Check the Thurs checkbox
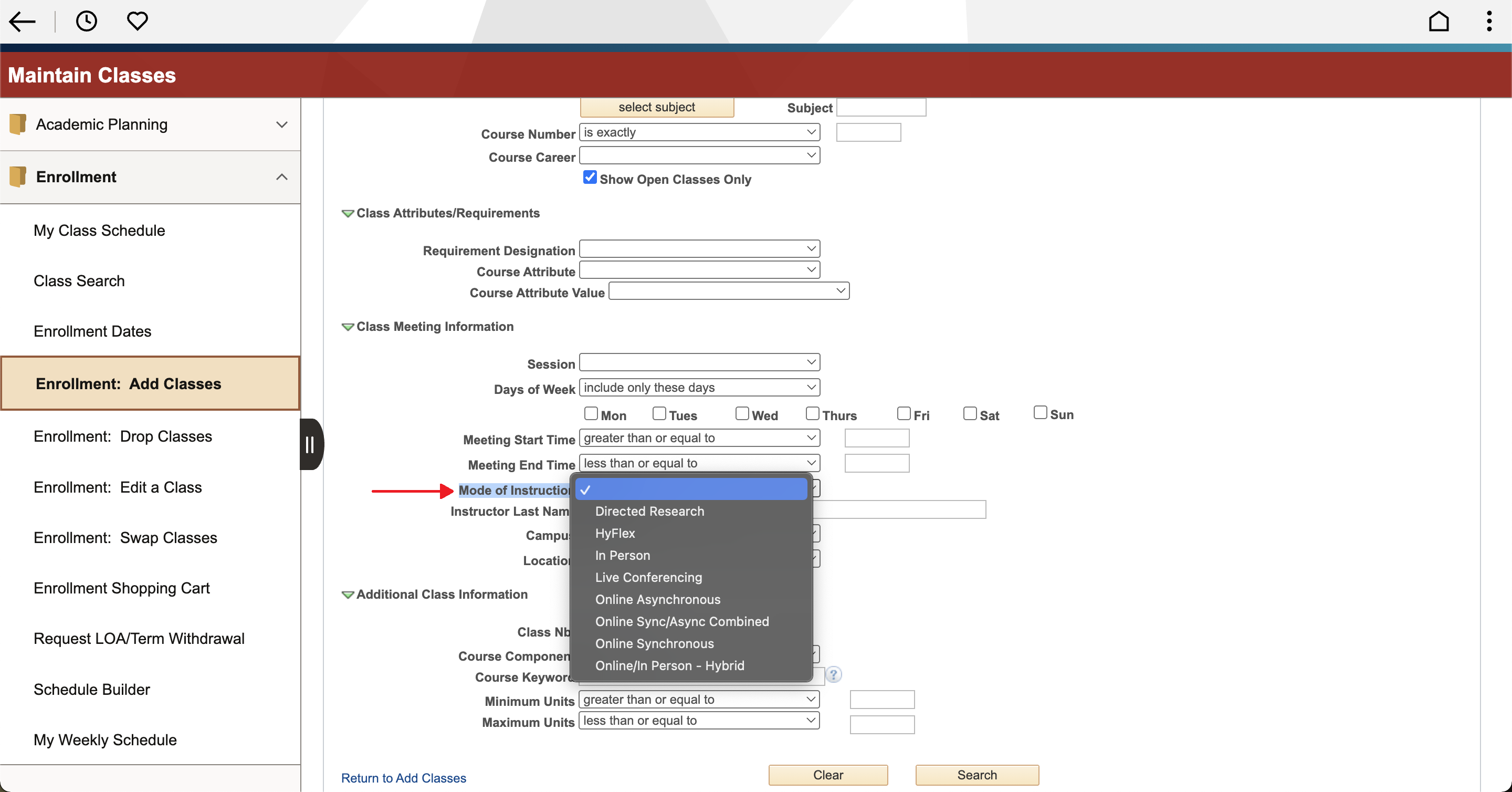Viewport: 1512px width, 792px height. point(812,413)
